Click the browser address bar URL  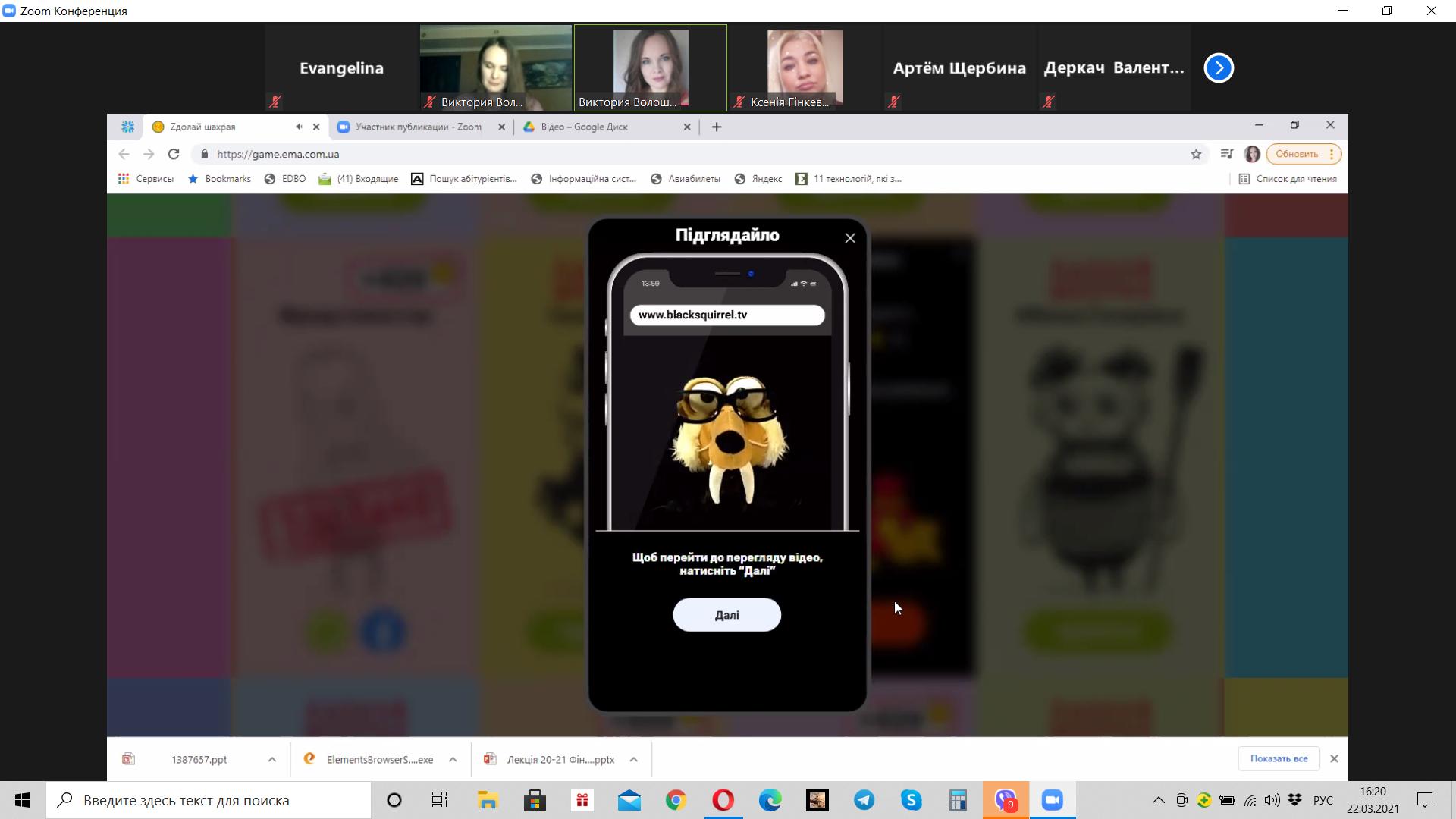(x=278, y=154)
